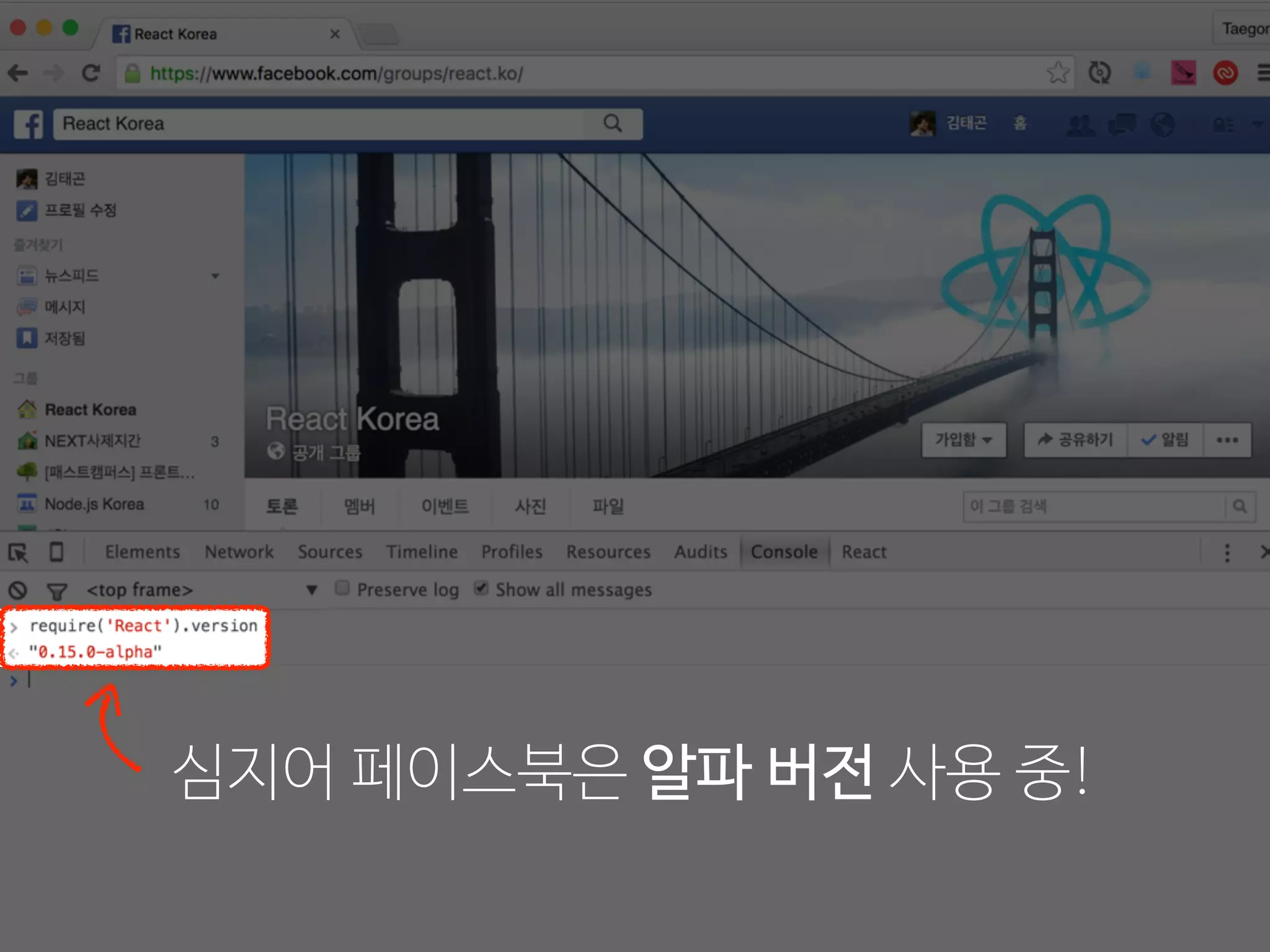Open the 가입함 membership dropdown
This screenshot has width=1270, height=952.
(x=964, y=440)
